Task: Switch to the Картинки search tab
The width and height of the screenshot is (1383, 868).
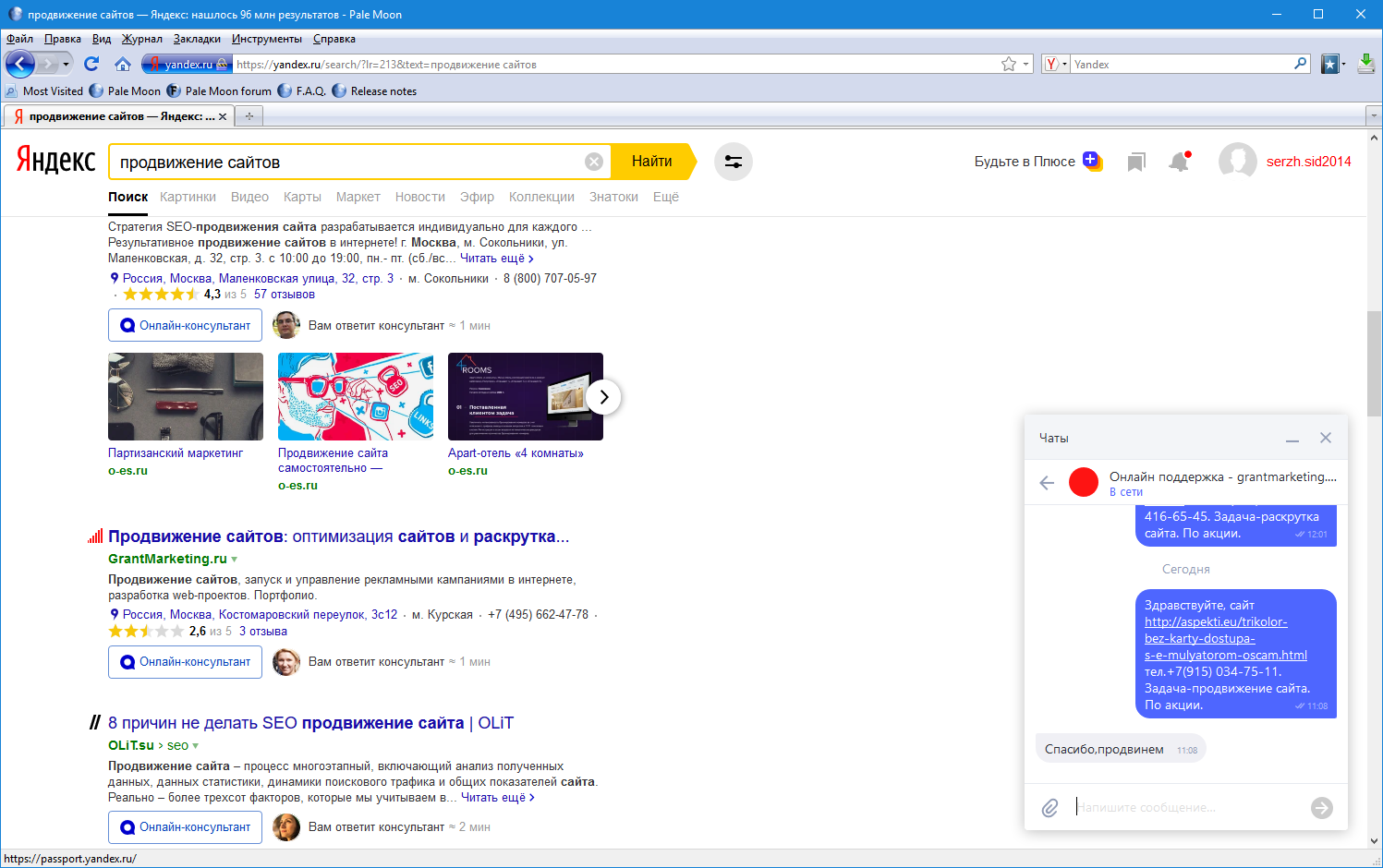Action: coord(188,197)
